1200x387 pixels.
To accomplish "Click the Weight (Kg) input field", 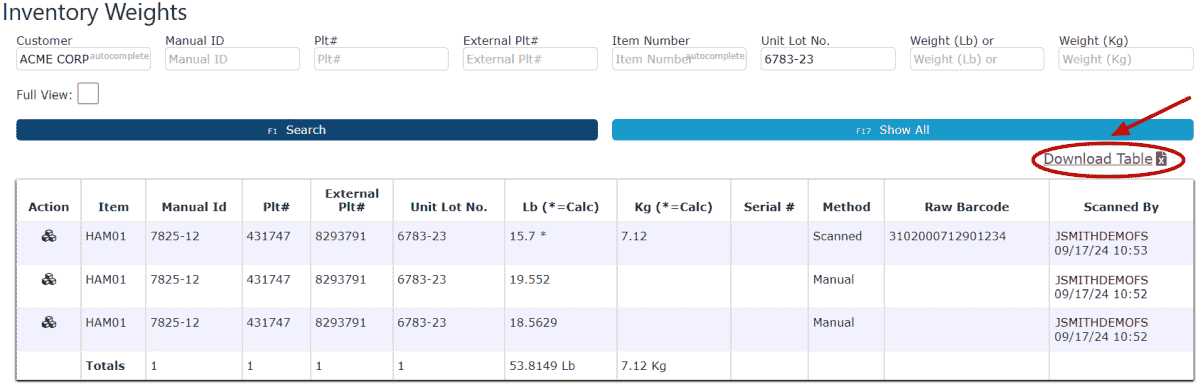I will coord(1126,59).
